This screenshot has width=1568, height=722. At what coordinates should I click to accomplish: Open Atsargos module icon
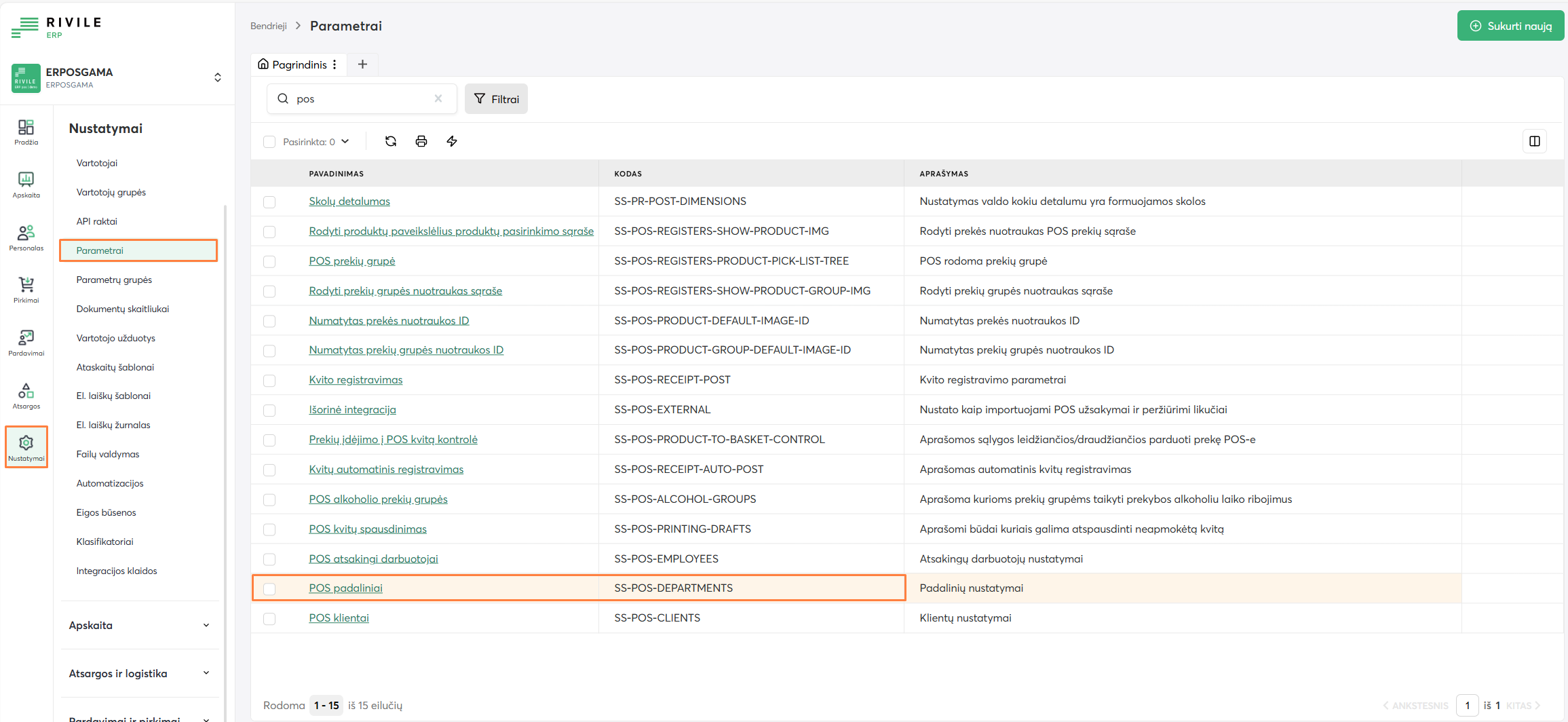pyautogui.click(x=26, y=396)
